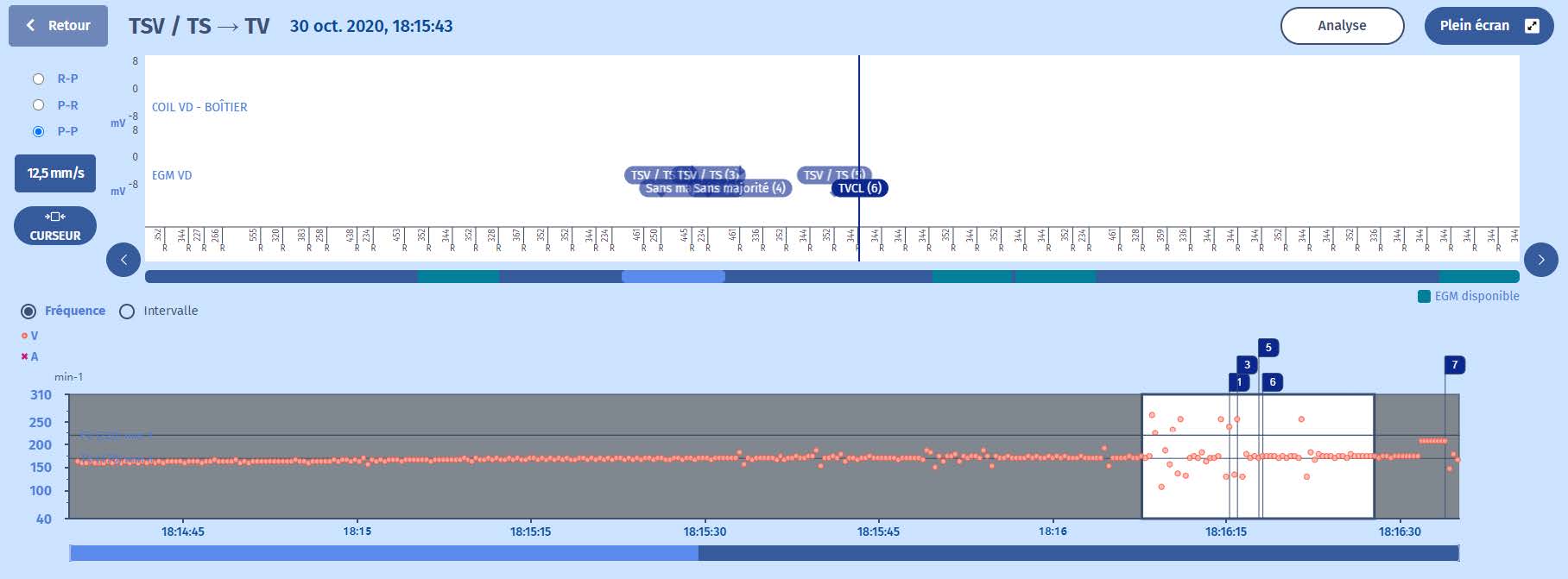Open the 12,5 mm/s sweep speed selector

pos(55,173)
